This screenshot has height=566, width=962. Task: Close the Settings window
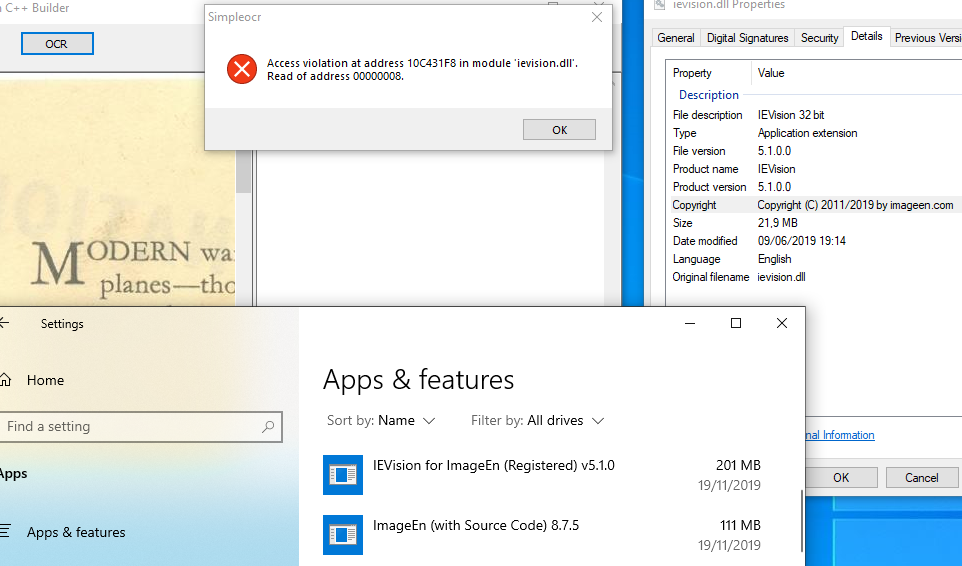click(x=782, y=323)
